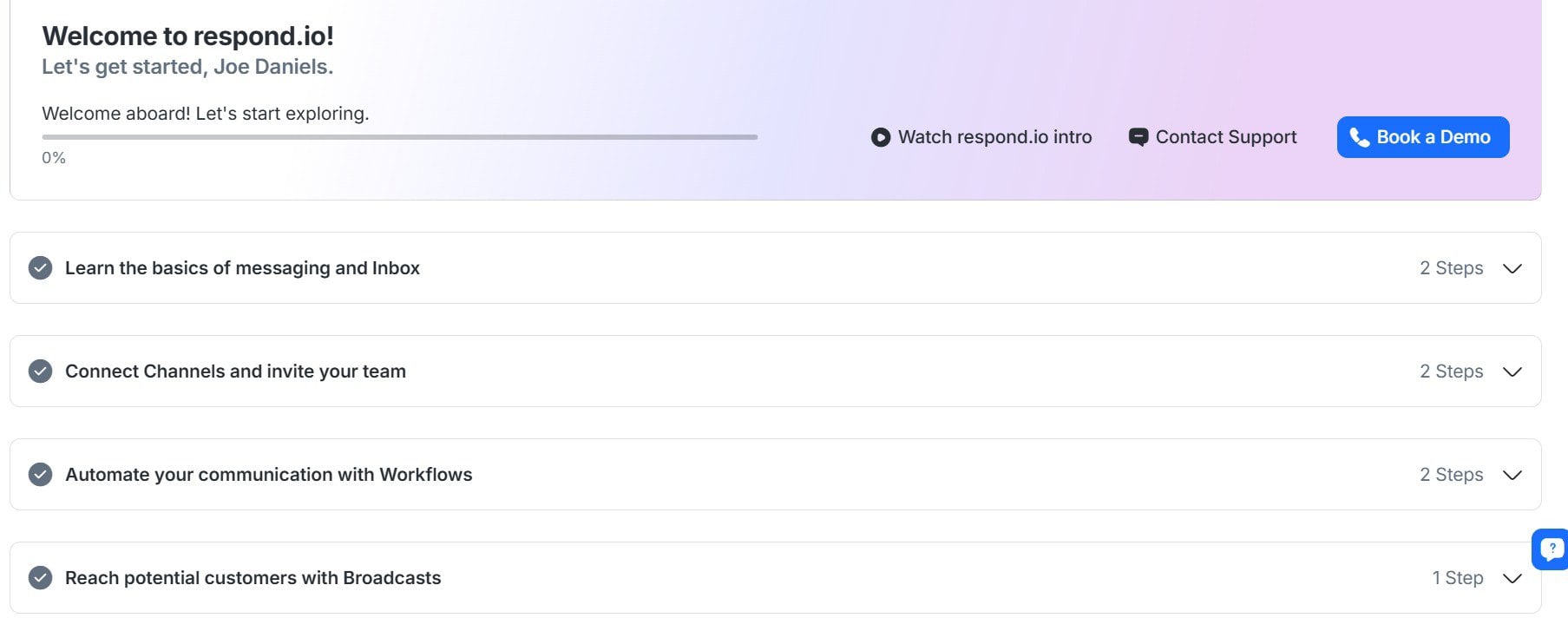Click the Contact Support link

click(1225, 136)
